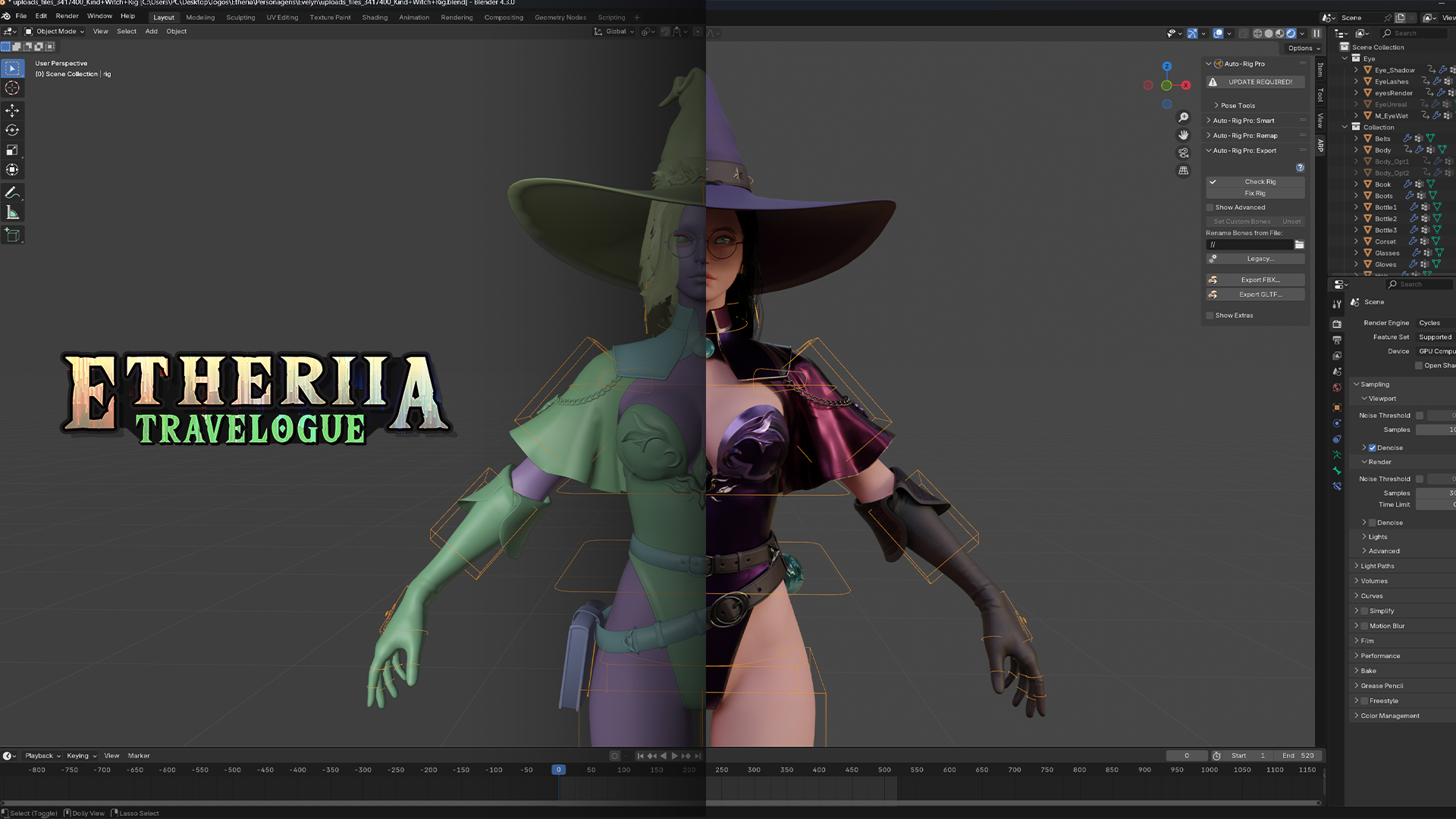Open the Object Mode dropdown

(x=55, y=32)
